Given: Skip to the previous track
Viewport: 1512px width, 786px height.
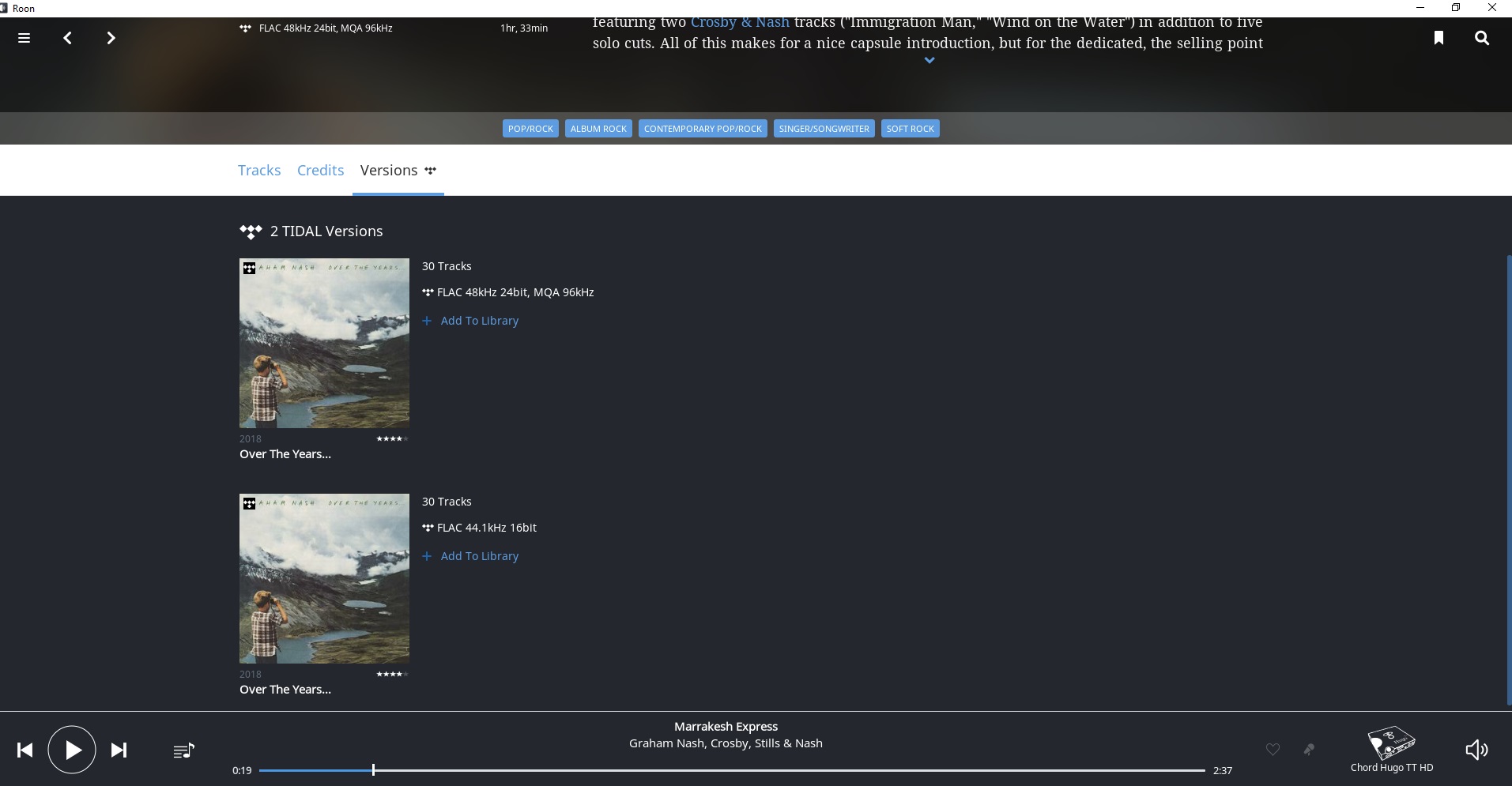Looking at the screenshot, I should pyautogui.click(x=25, y=750).
